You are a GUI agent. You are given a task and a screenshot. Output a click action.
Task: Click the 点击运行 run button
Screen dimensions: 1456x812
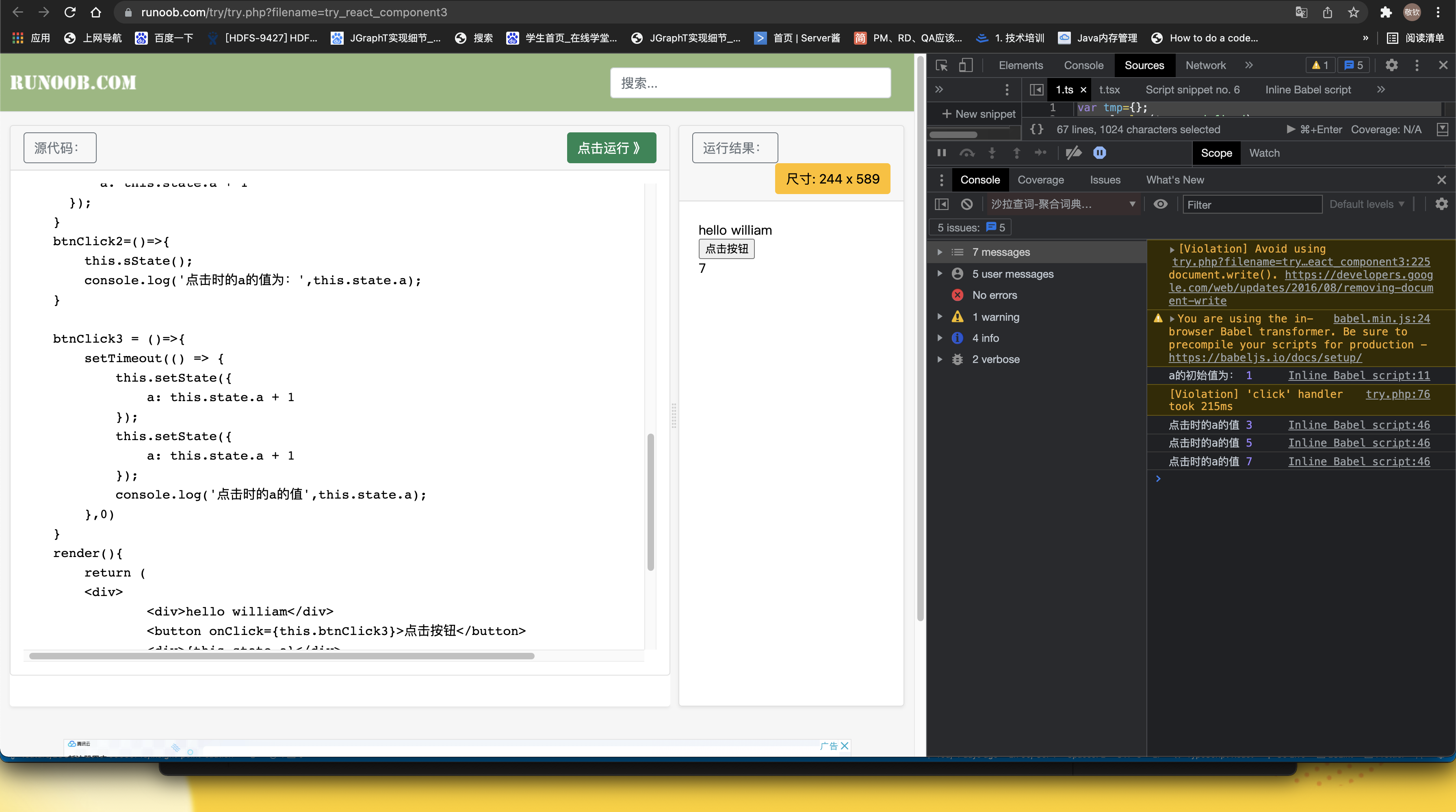pyautogui.click(x=611, y=147)
